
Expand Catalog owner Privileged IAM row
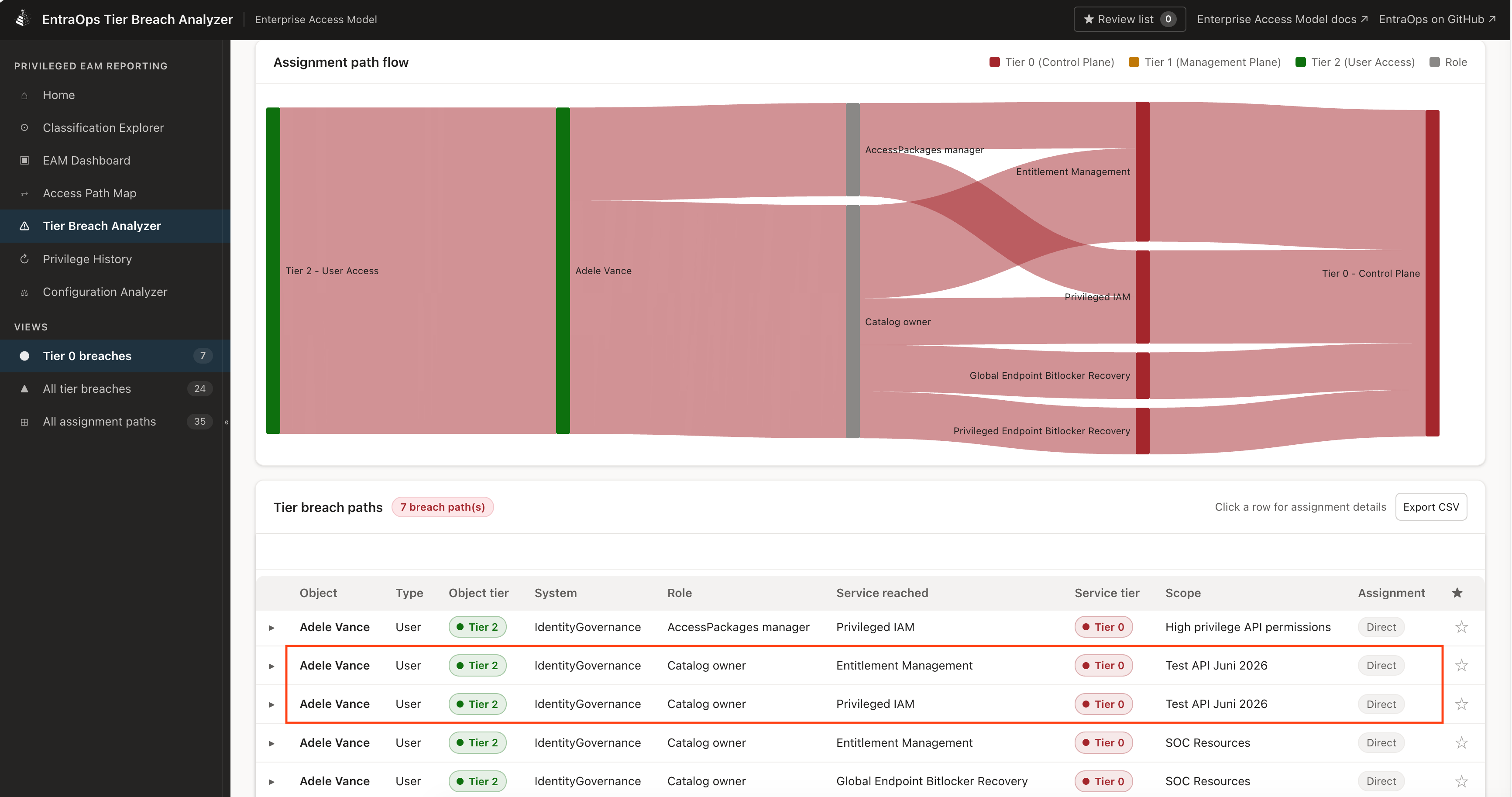pyautogui.click(x=271, y=704)
